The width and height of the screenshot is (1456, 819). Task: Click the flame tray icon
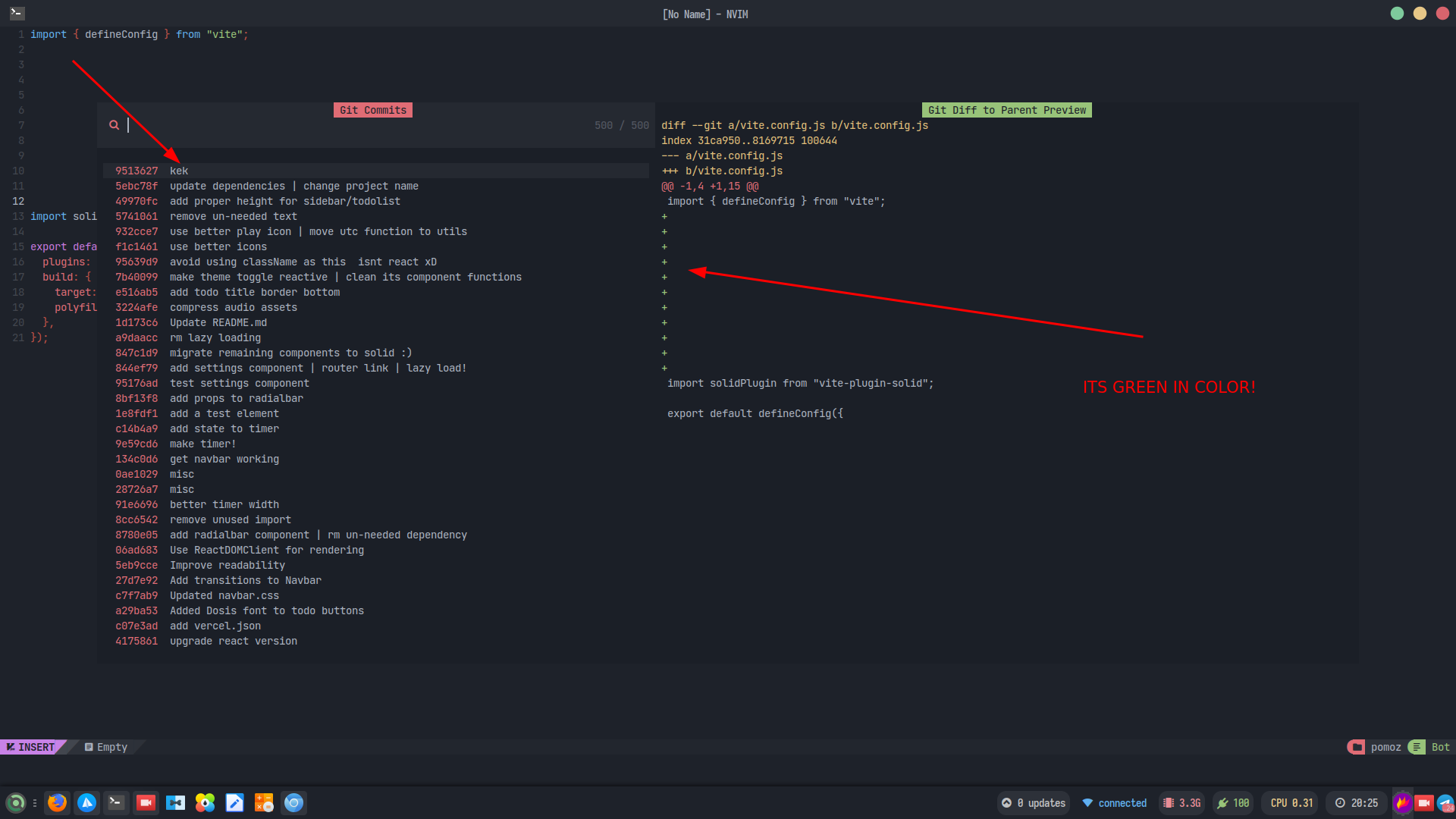tap(1402, 802)
